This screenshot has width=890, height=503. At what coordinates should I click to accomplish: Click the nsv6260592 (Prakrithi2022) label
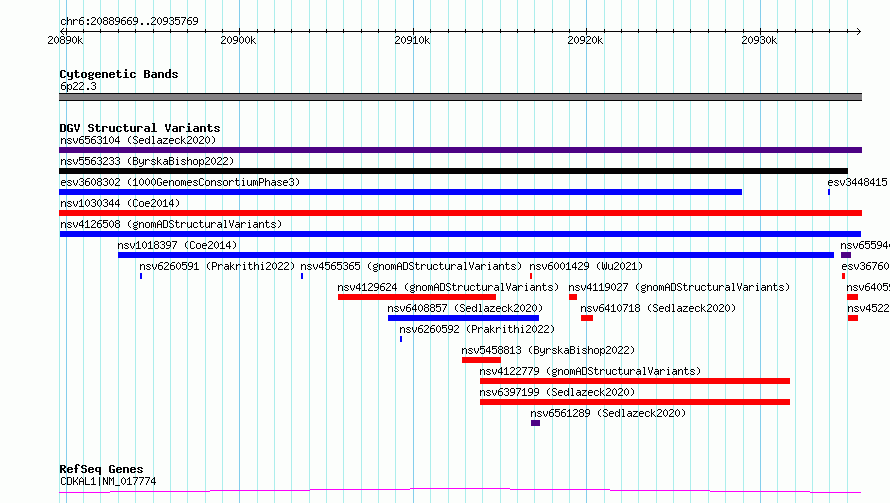[x=477, y=329]
